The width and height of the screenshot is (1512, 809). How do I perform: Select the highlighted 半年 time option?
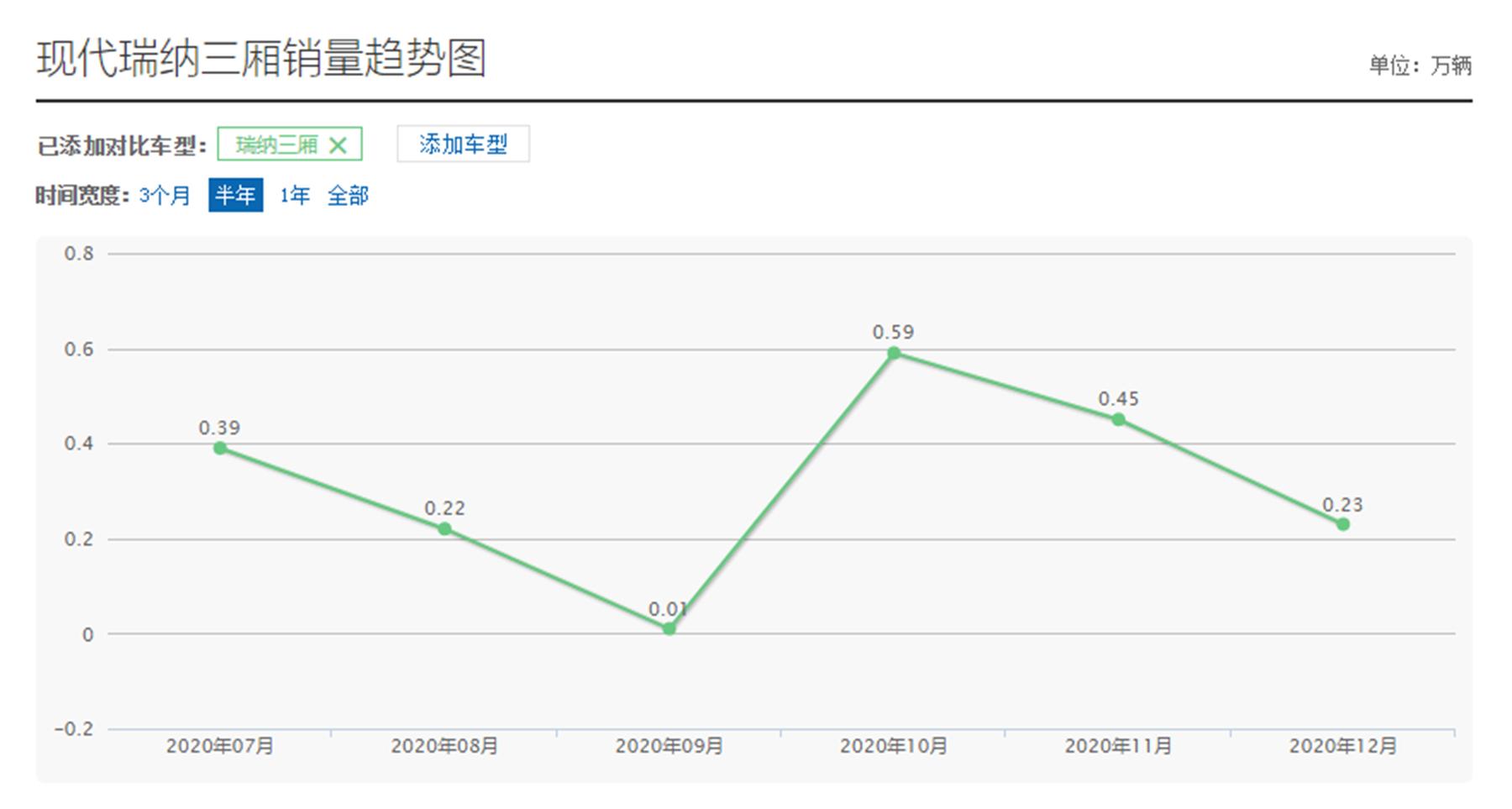coord(236,196)
